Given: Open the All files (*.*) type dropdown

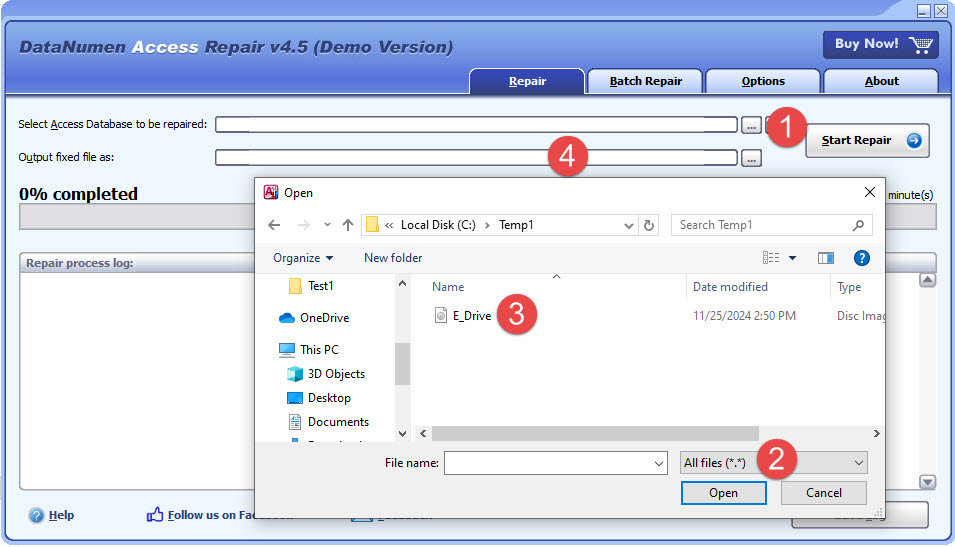Looking at the screenshot, I should click(x=773, y=463).
